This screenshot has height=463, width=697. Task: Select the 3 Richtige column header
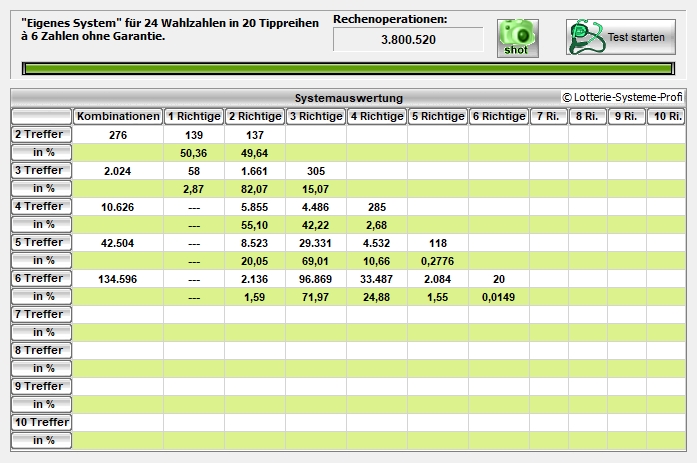[316, 116]
